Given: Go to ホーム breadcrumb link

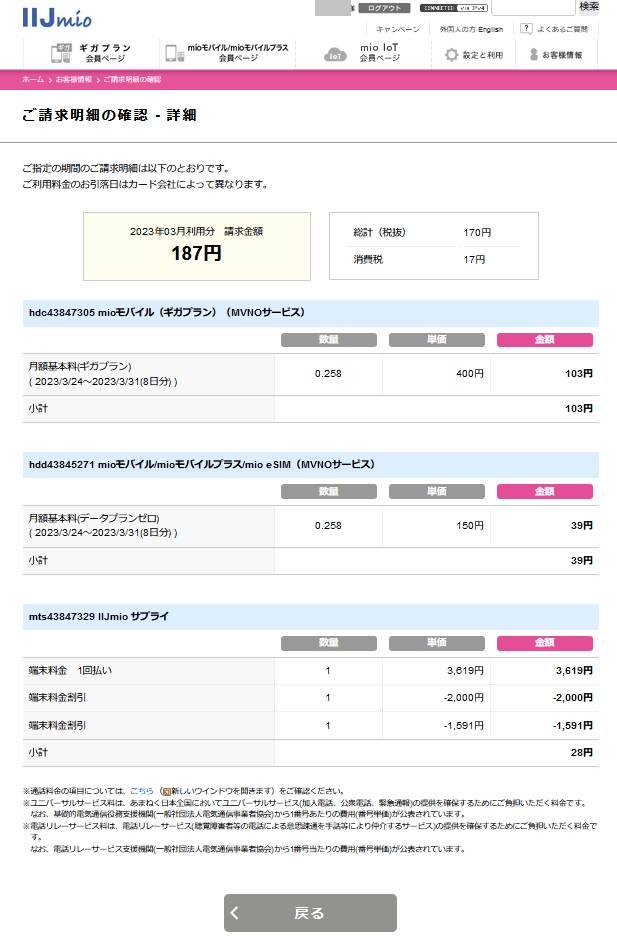Looking at the screenshot, I should [x=33, y=78].
